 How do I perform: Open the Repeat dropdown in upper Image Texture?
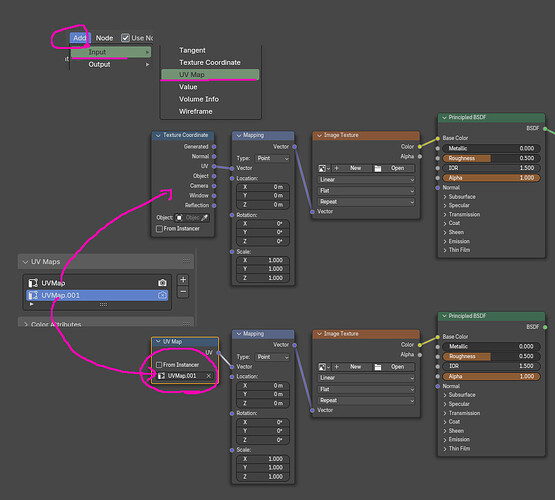coord(366,202)
